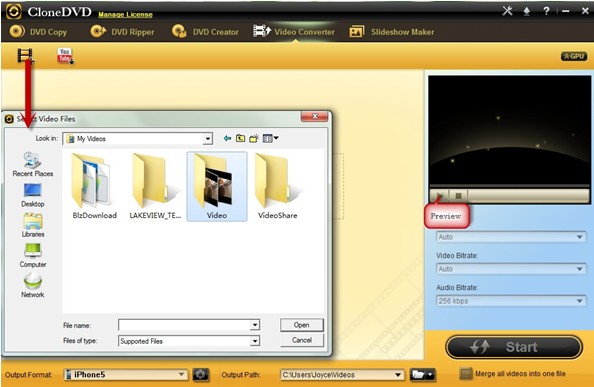Screen dimensions: 594x387
Task: Open output format settings gear
Action: [x=200, y=375]
